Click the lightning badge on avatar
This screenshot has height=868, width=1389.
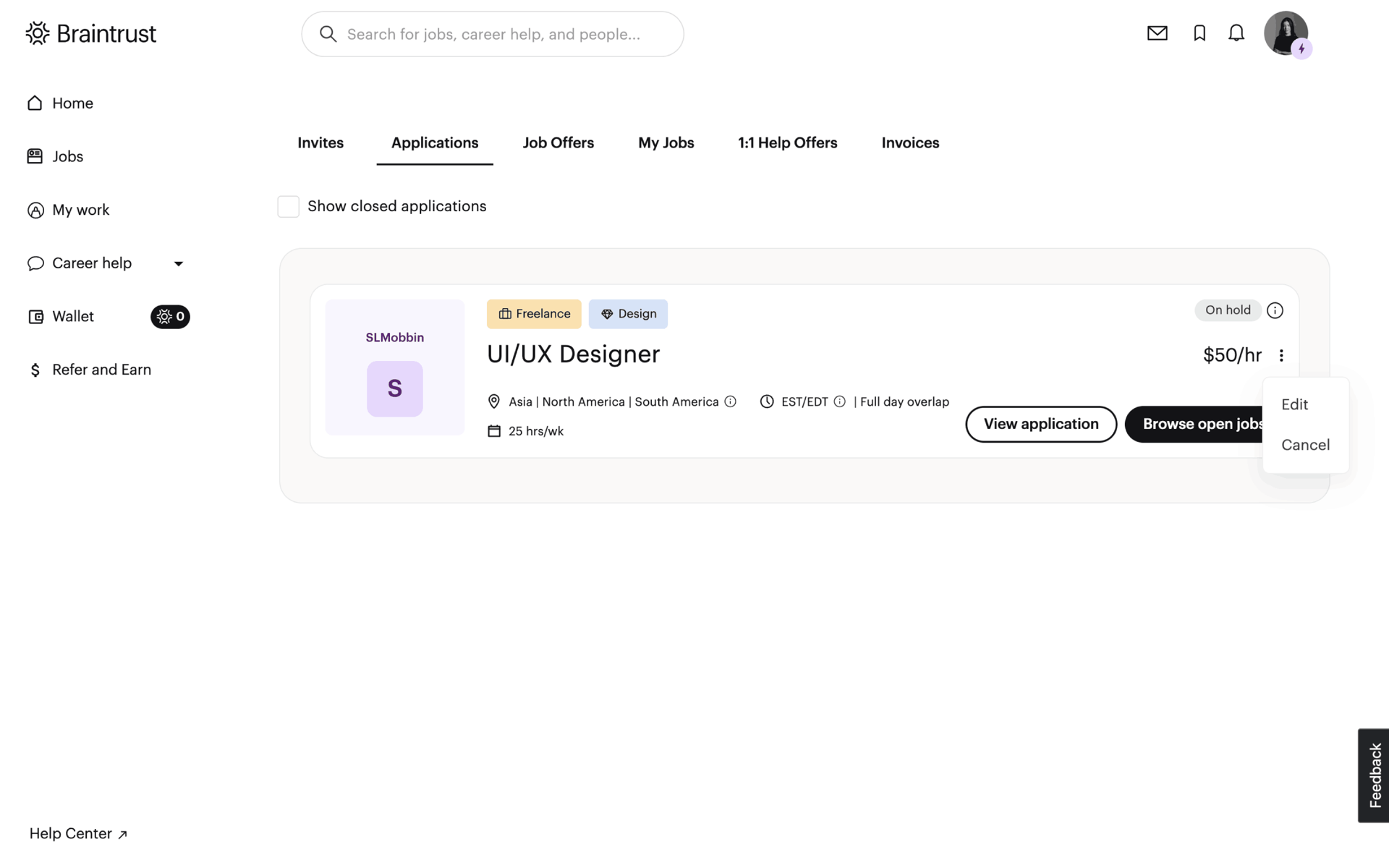pos(1301,49)
